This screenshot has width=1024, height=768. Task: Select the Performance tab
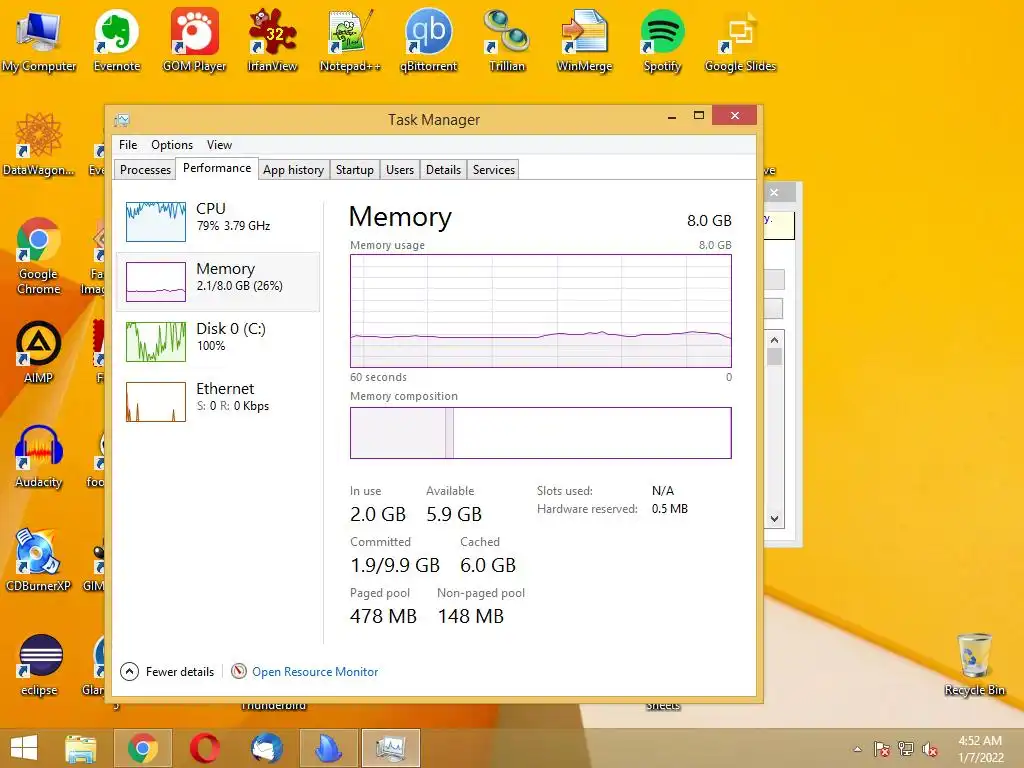(217, 168)
